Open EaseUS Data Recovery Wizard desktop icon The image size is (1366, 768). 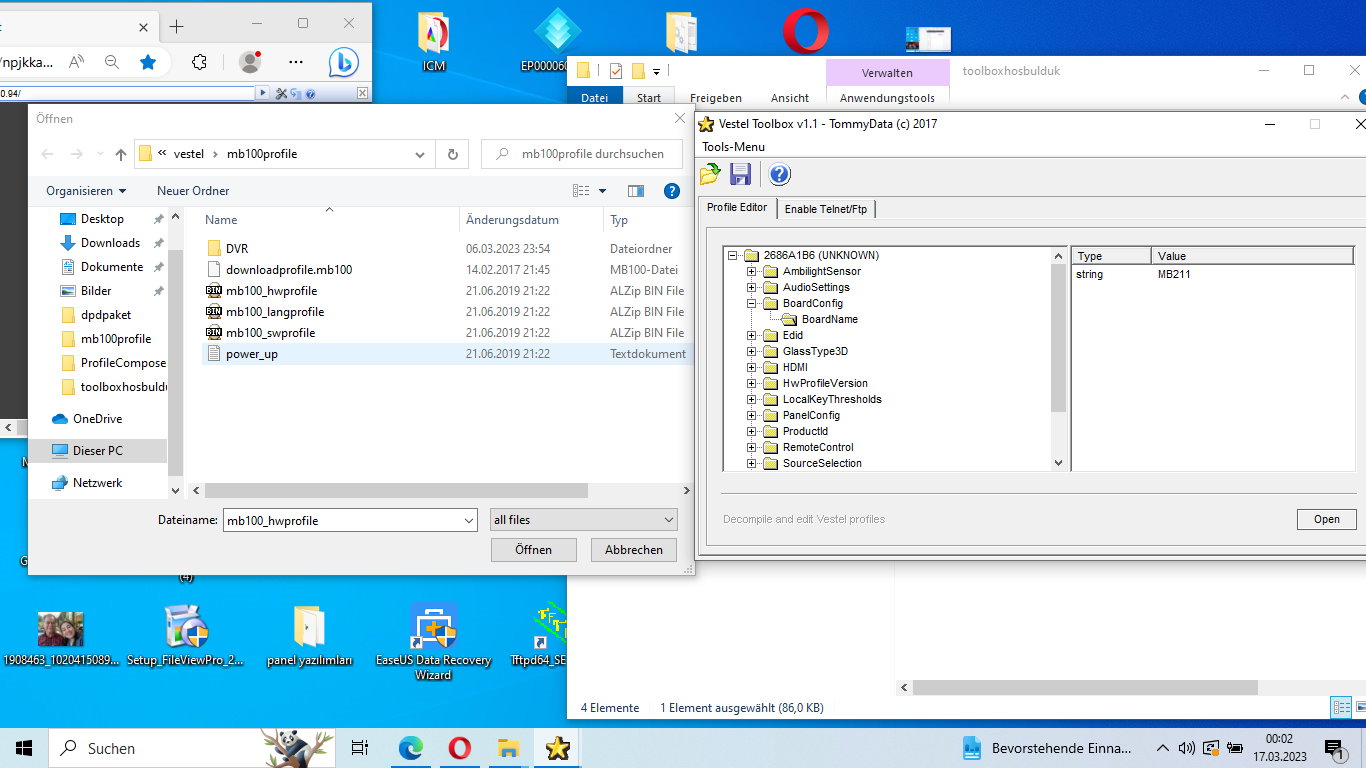[x=433, y=641]
